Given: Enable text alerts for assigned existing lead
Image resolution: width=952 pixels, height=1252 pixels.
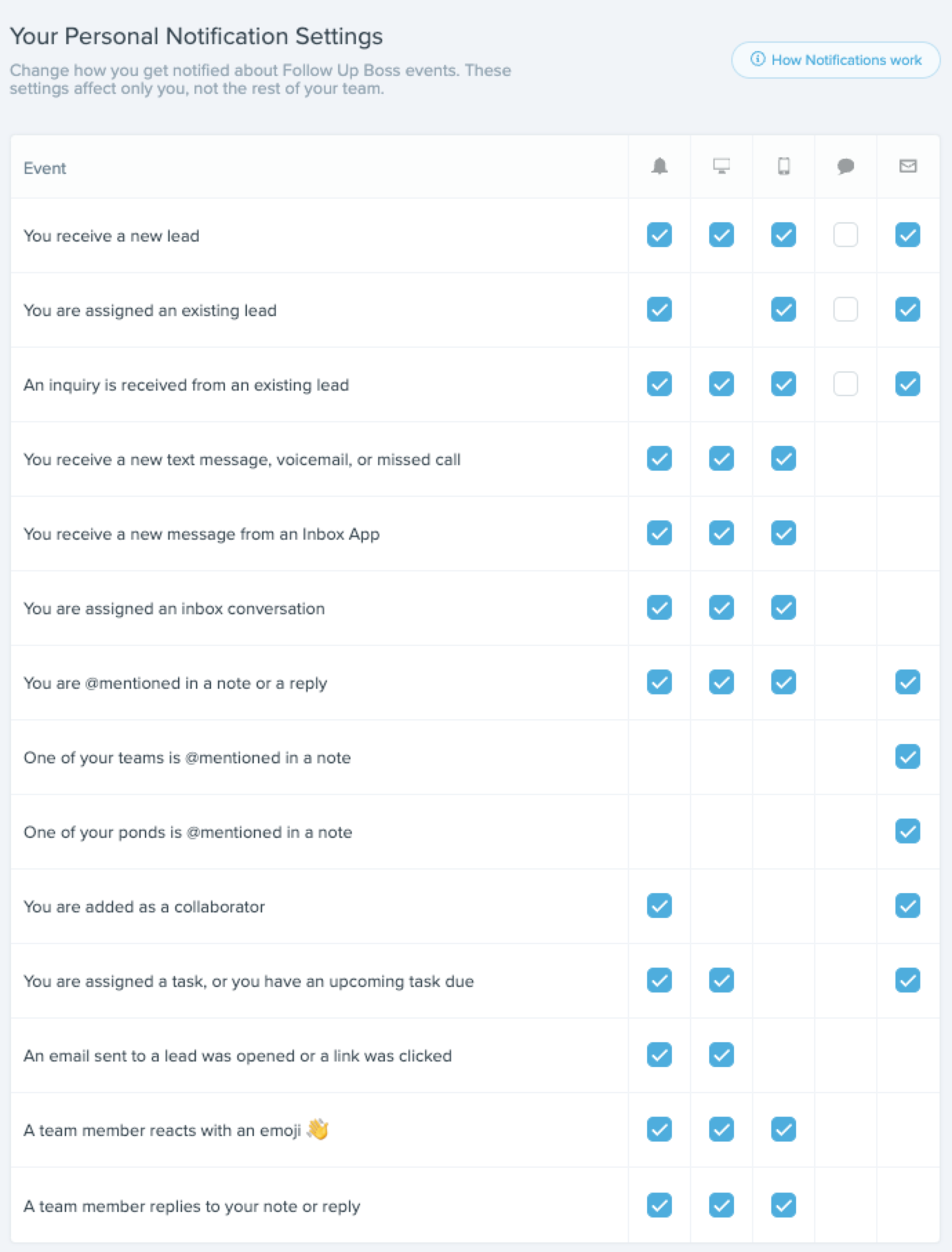Looking at the screenshot, I should coord(846,309).
